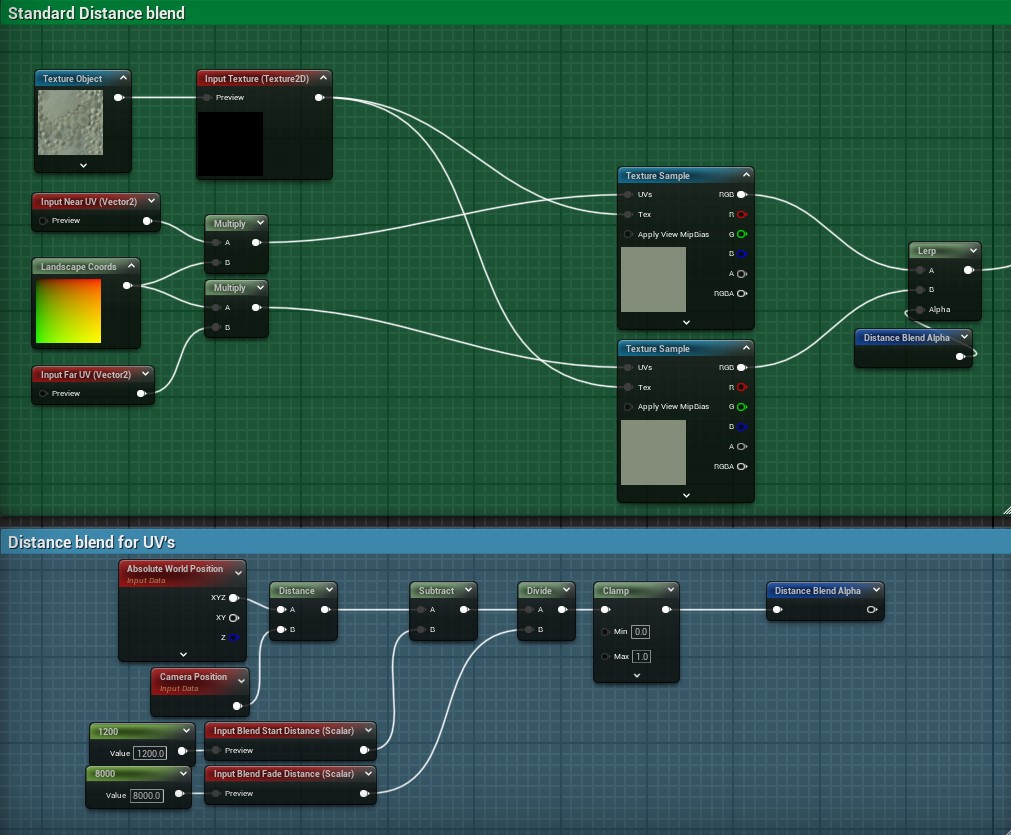Toggle Preview pin on Input Near UV node
1011x835 pixels.
(x=43, y=221)
